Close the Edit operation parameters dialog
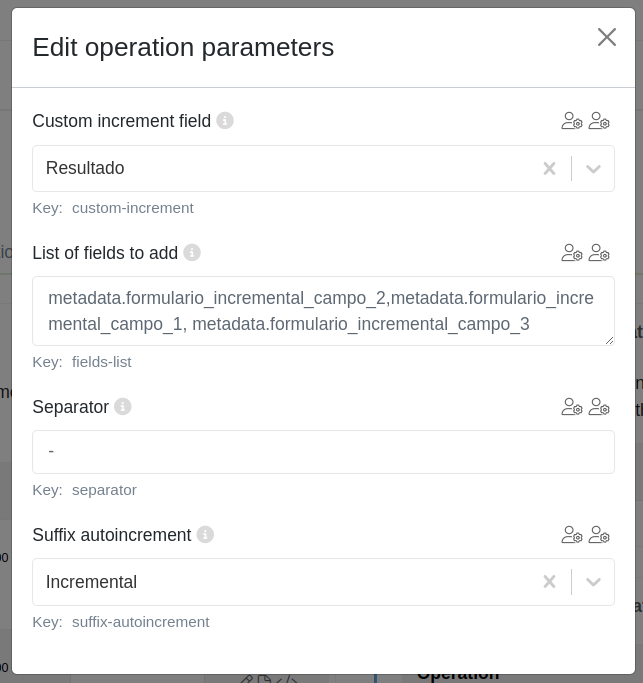 [x=607, y=37]
